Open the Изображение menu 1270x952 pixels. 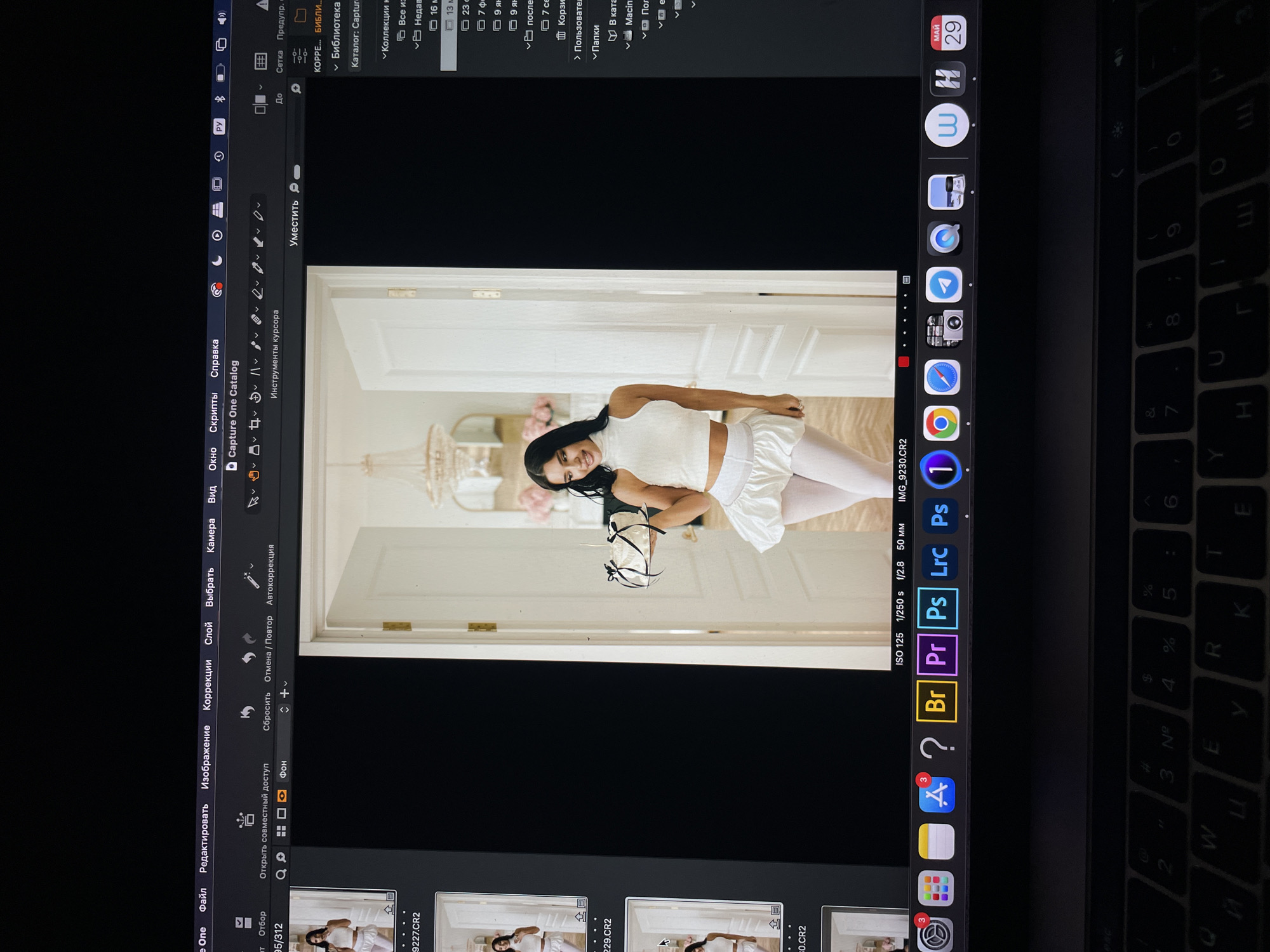pyautogui.click(x=206, y=757)
